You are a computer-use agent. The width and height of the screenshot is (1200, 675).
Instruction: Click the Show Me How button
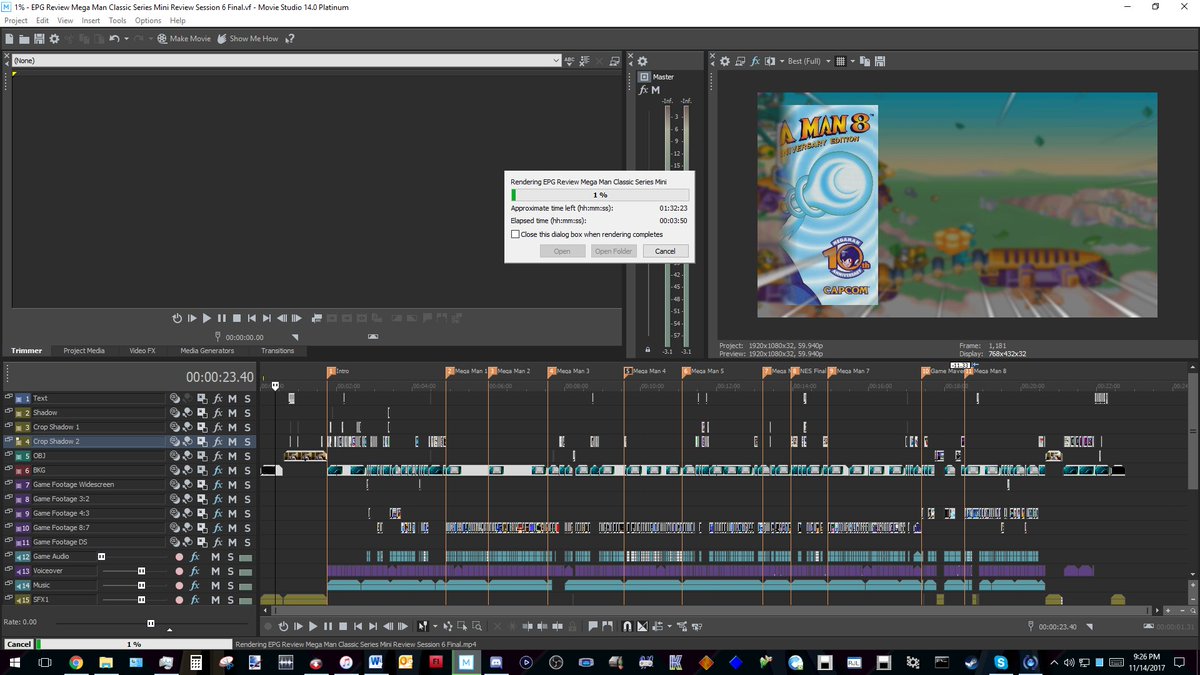click(x=248, y=38)
